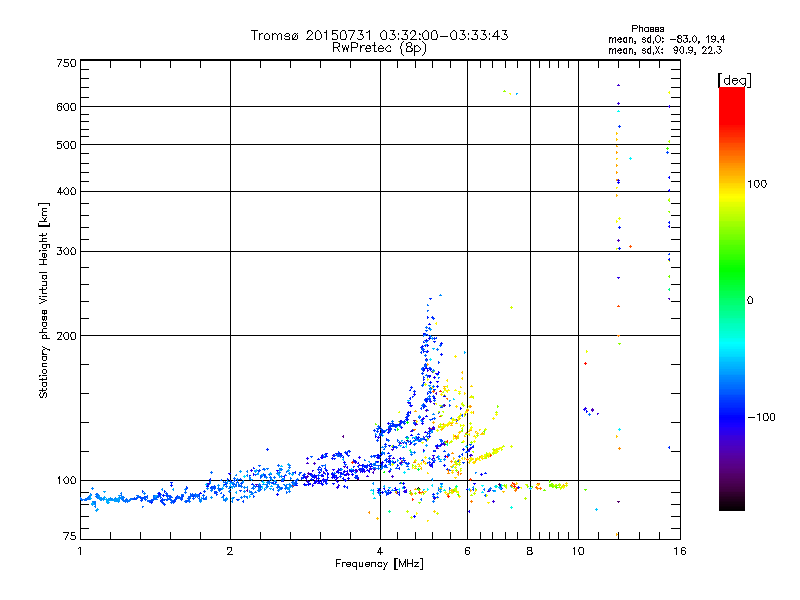Click the y-axis tick label '300'
Screen dimensions: 800x600
pyautogui.click(x=66, y=251)
